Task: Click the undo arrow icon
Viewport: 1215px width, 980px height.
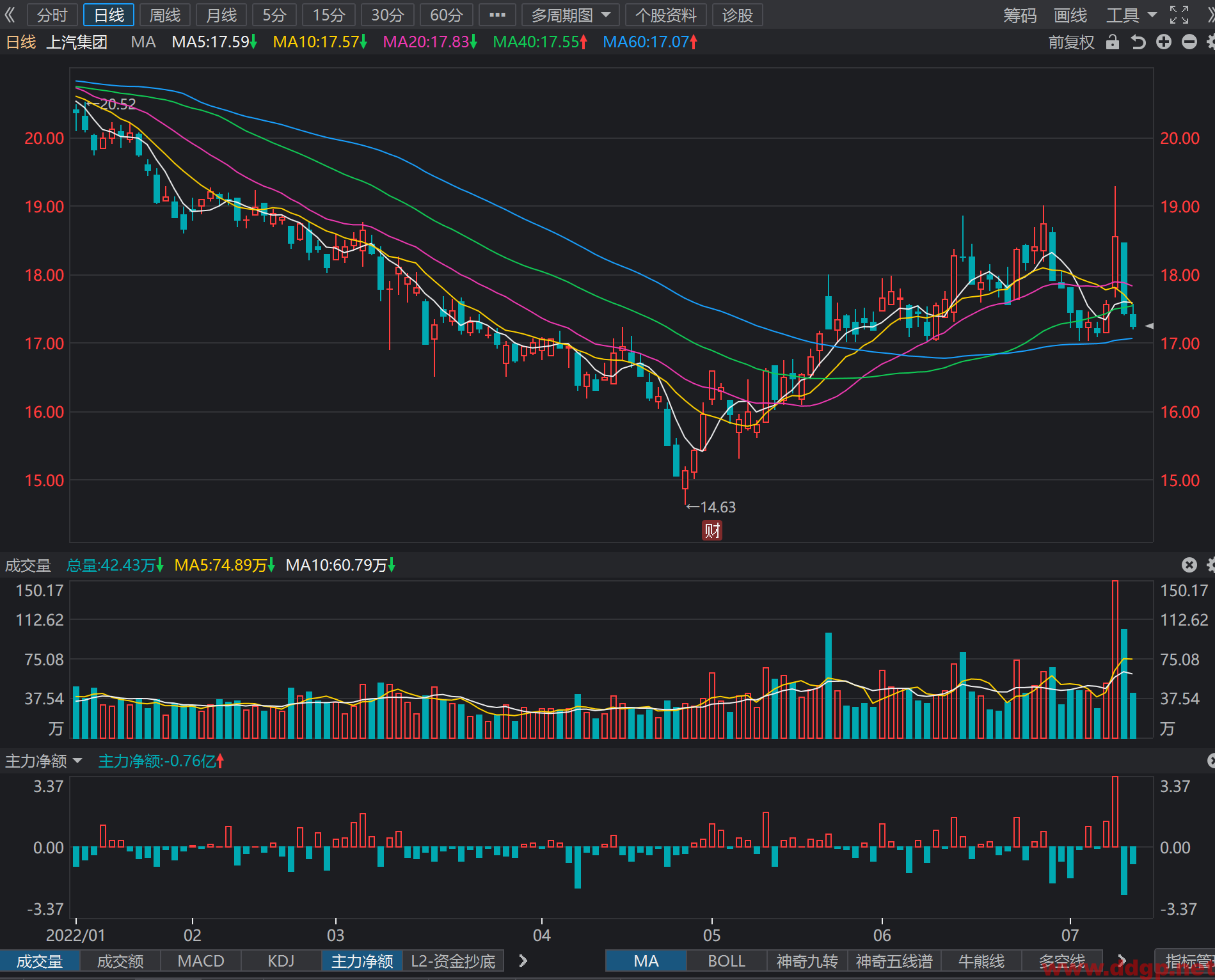Action: (1138, 42)
